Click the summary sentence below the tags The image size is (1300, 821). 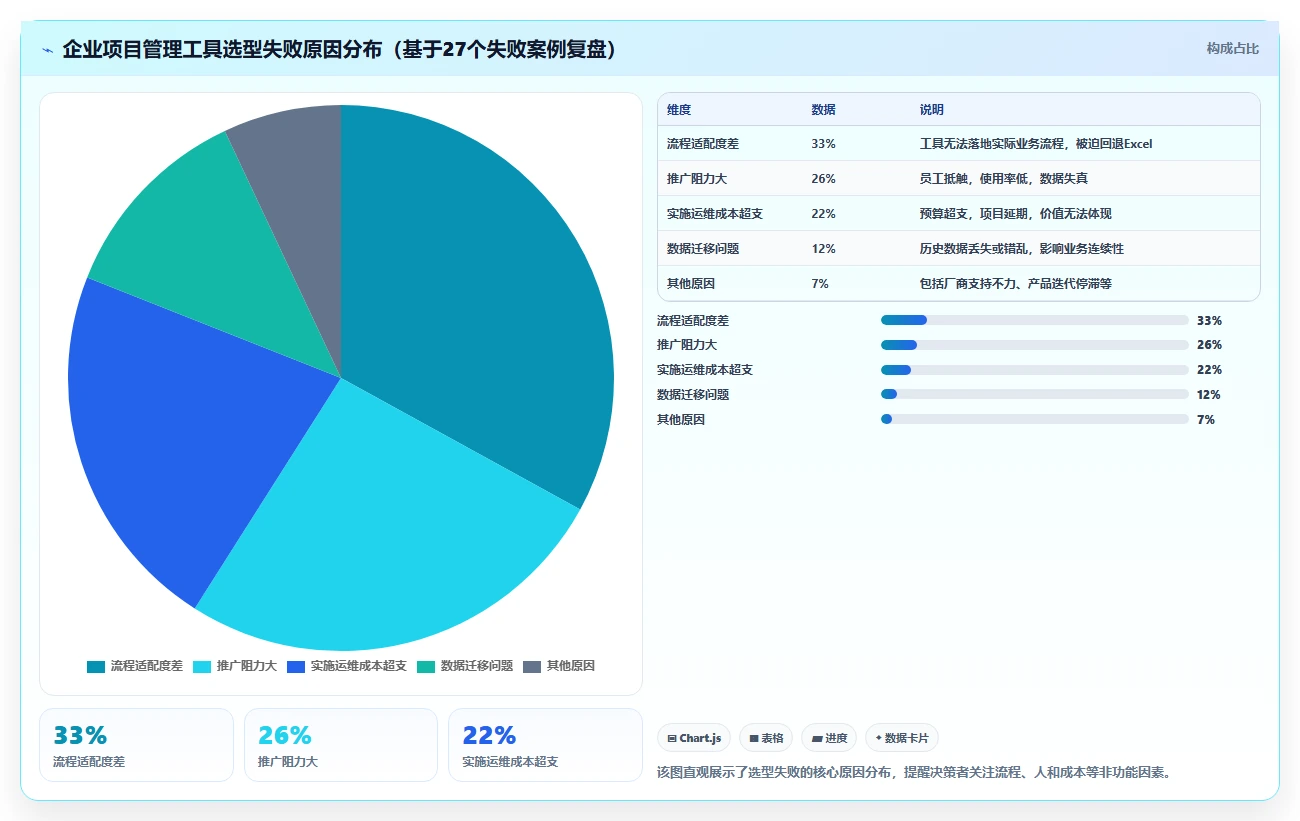pyautogui.click(x=914, y=772)
